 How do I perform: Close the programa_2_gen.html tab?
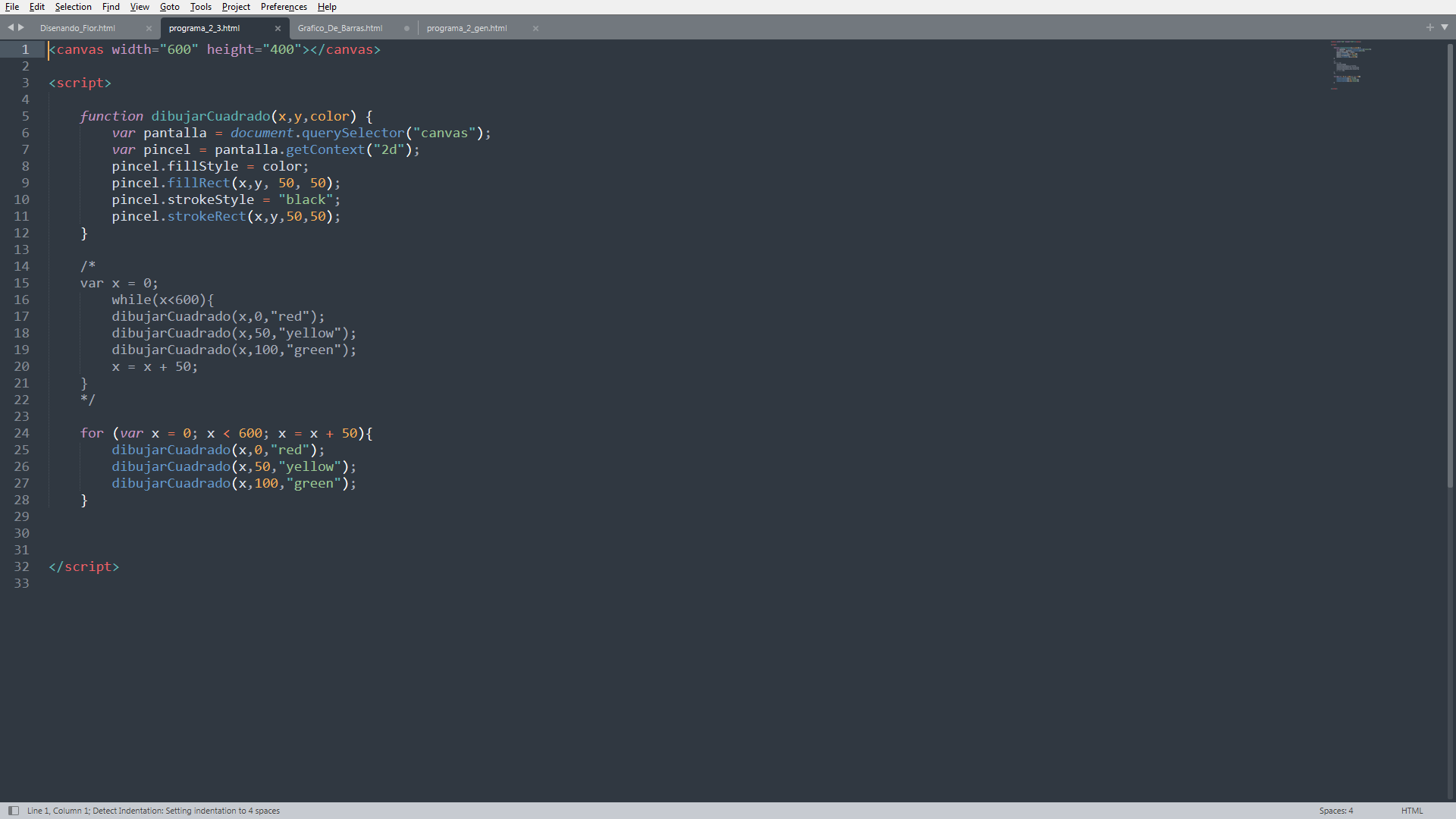point(535,28)
